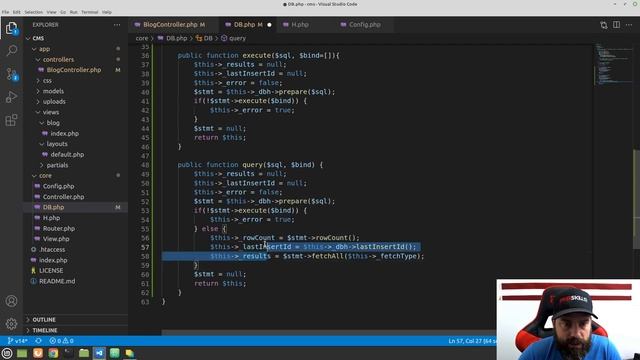Expand the Outline panel
The width and height of the screenshot is (640, 360).
76,320
